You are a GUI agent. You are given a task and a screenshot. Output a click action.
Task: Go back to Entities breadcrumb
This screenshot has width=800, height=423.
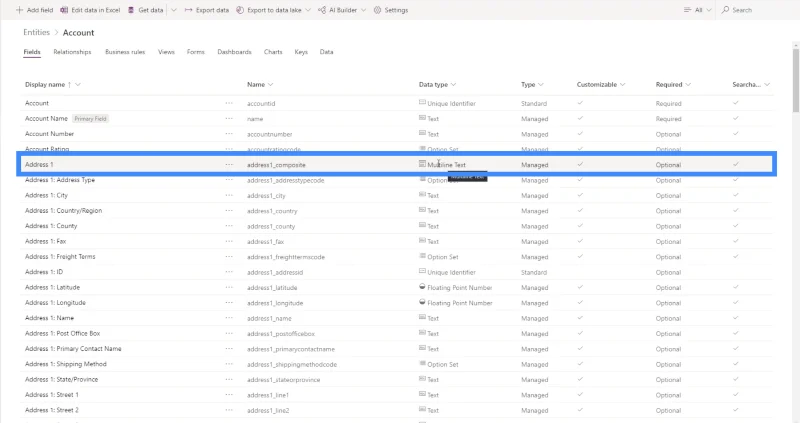click(37, 32)
